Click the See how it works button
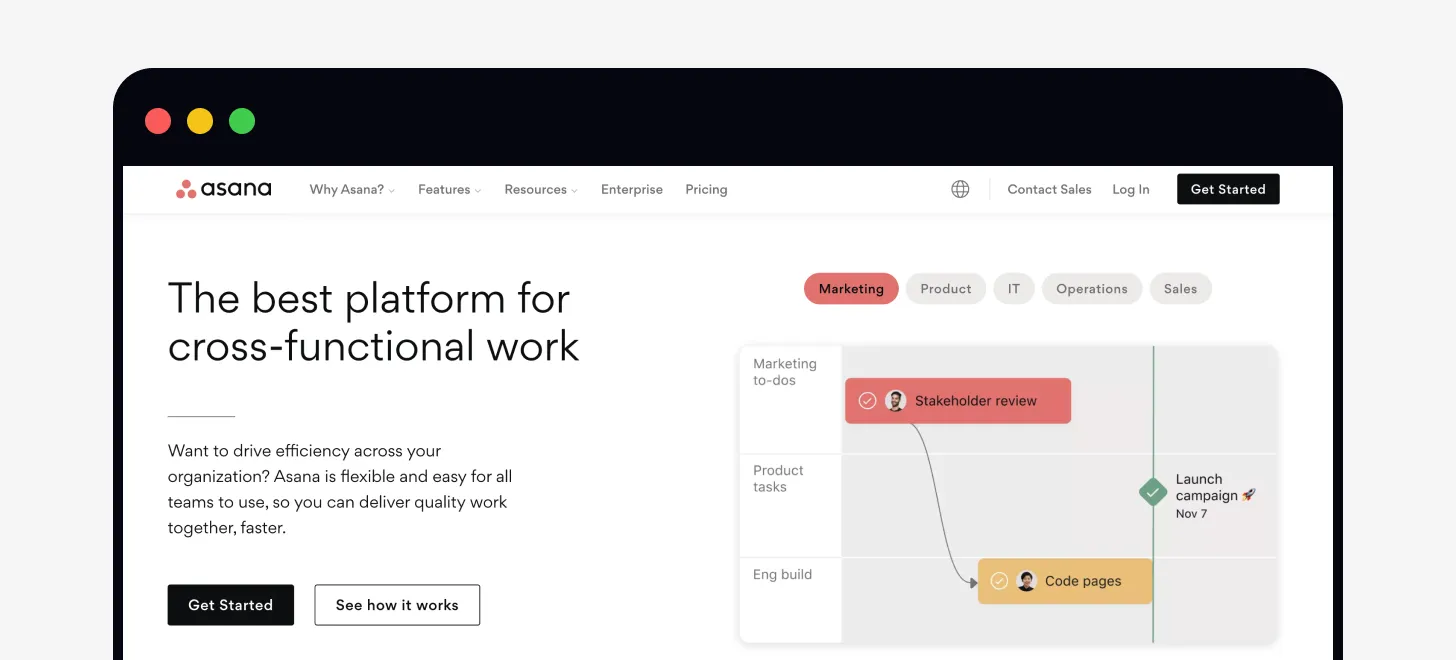 coord(397,605)
